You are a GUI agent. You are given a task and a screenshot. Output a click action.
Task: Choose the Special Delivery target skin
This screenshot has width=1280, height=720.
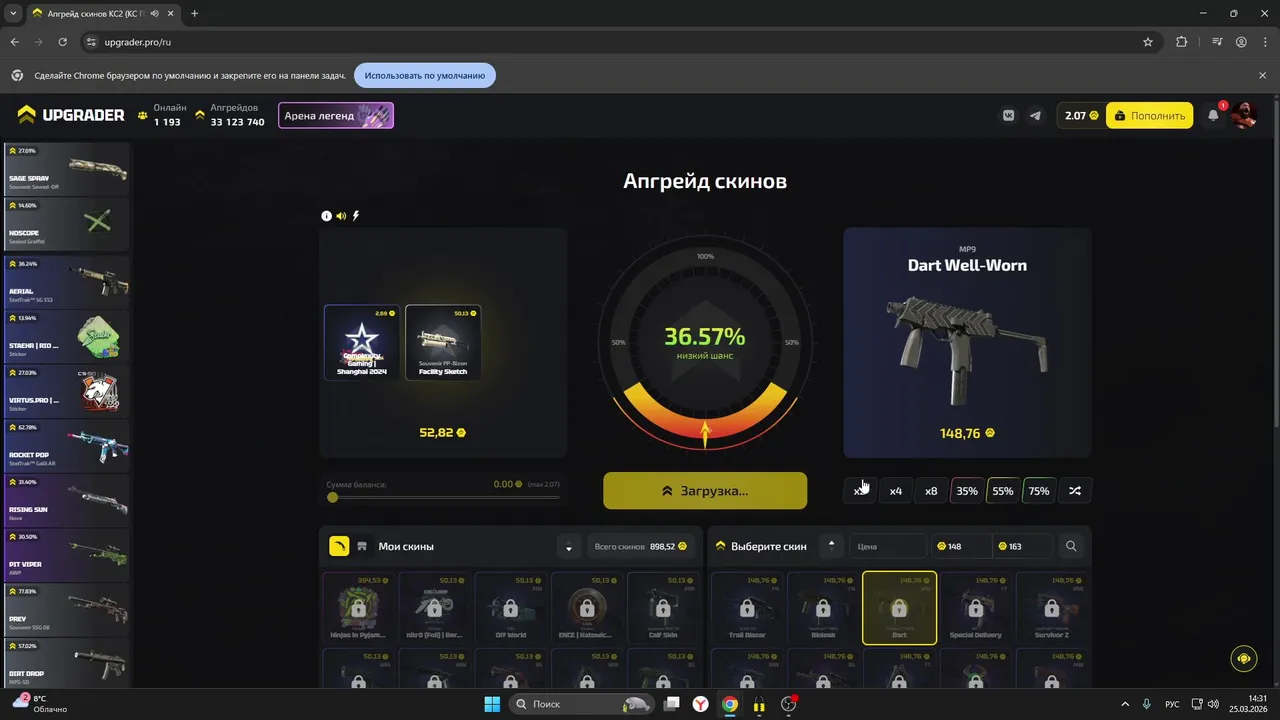click(x=975, y=608)
